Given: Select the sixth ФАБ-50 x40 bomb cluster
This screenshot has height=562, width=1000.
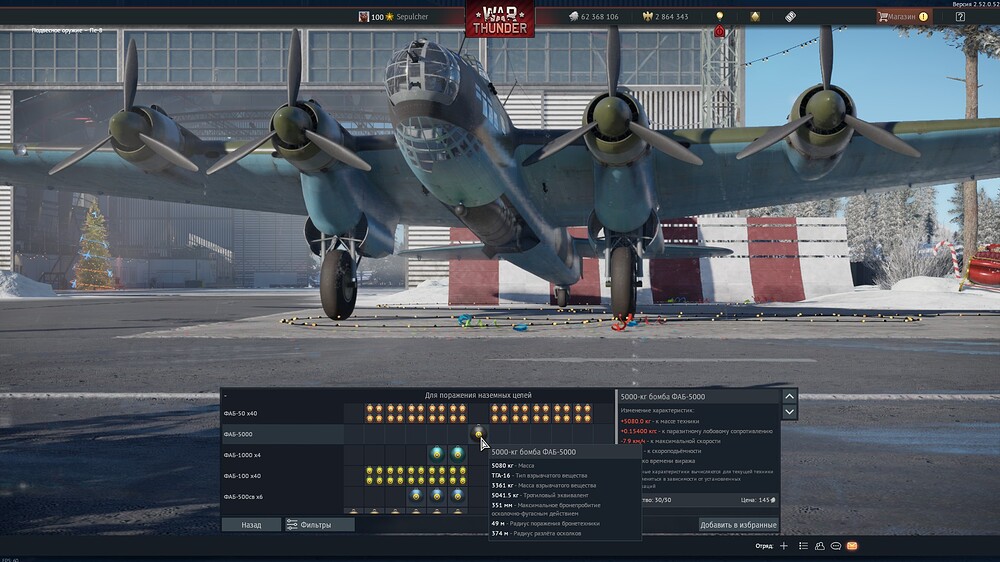Looking at the screenshot, I should [x=499, y=413].
